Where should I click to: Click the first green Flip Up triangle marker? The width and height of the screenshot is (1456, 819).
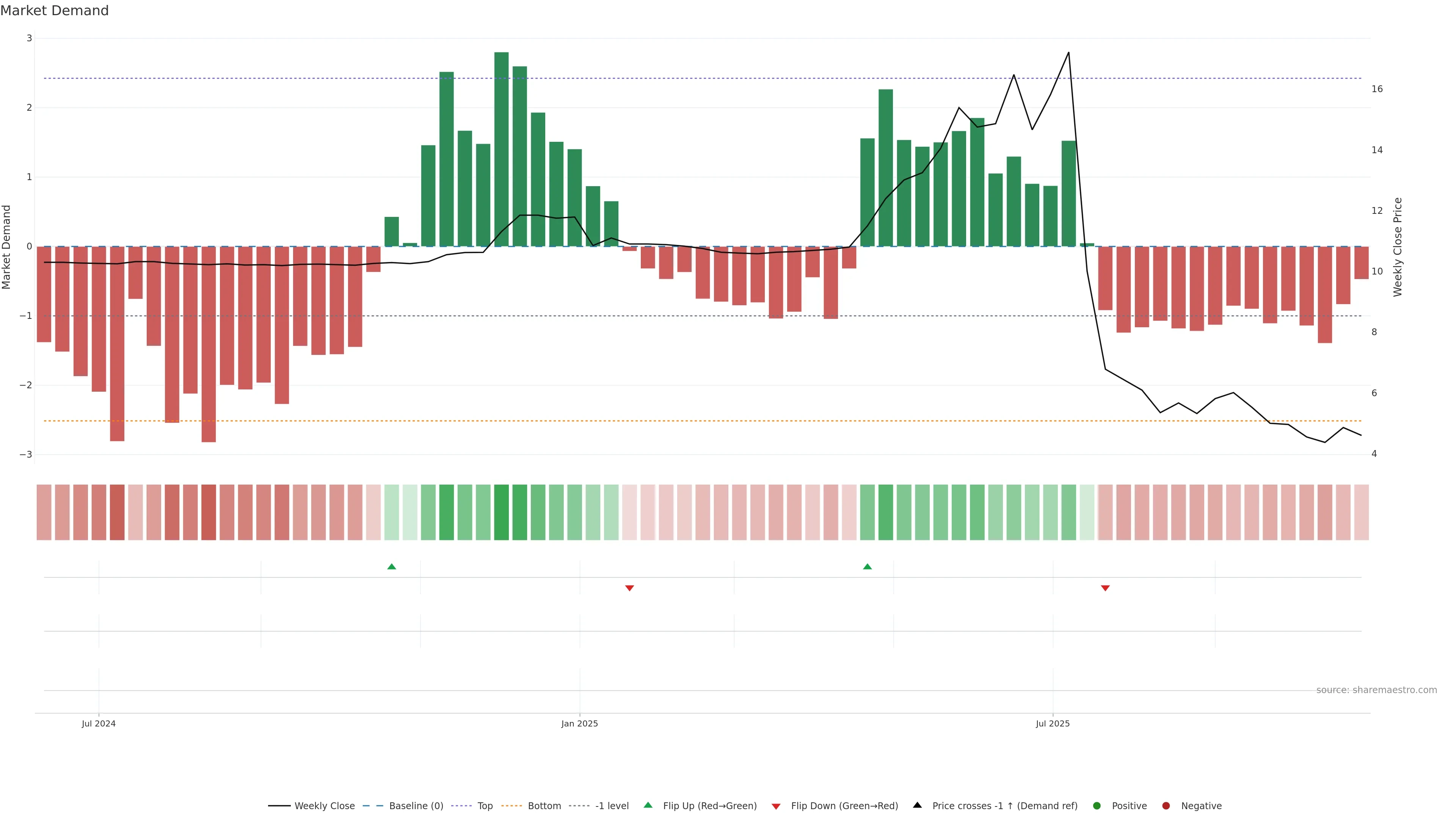pyautogui.click(x=392, y=566)
